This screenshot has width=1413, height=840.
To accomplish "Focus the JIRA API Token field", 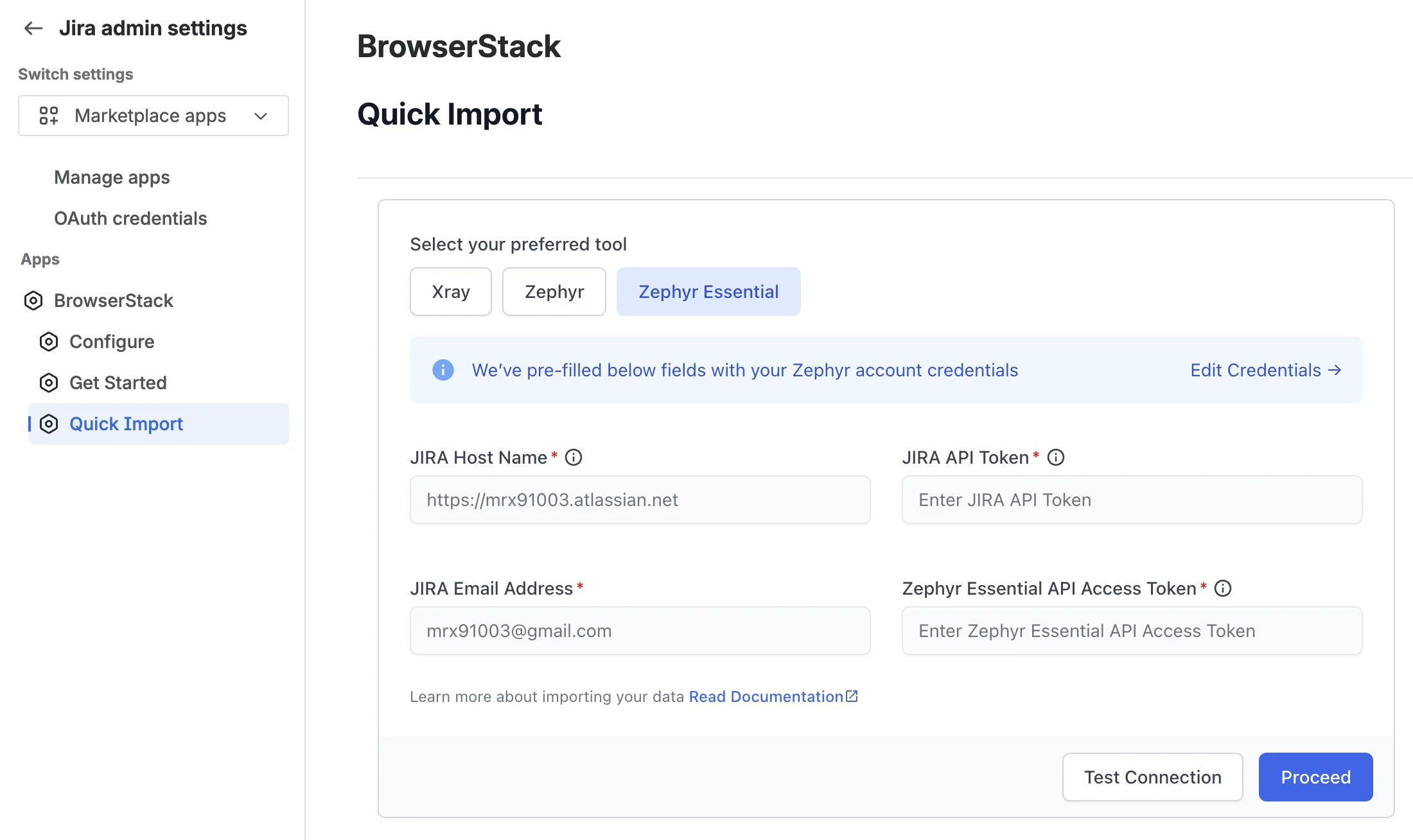I will [1132, 500].
